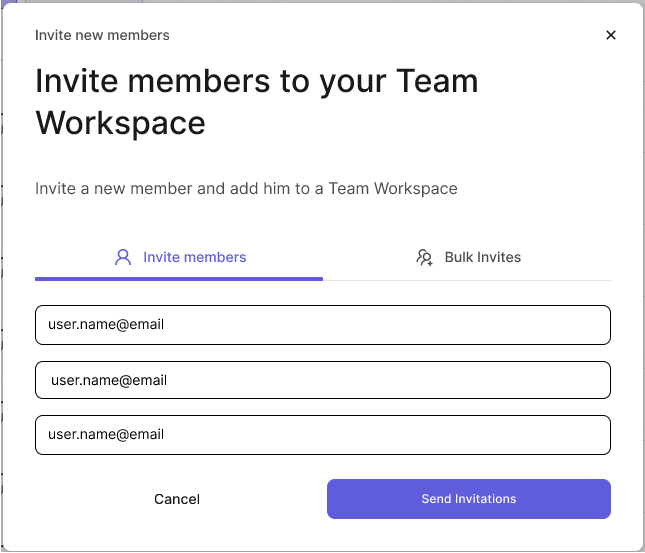Screen dimensions: 645x553
Task: Click into the second email input field
Action: point(322,380)
